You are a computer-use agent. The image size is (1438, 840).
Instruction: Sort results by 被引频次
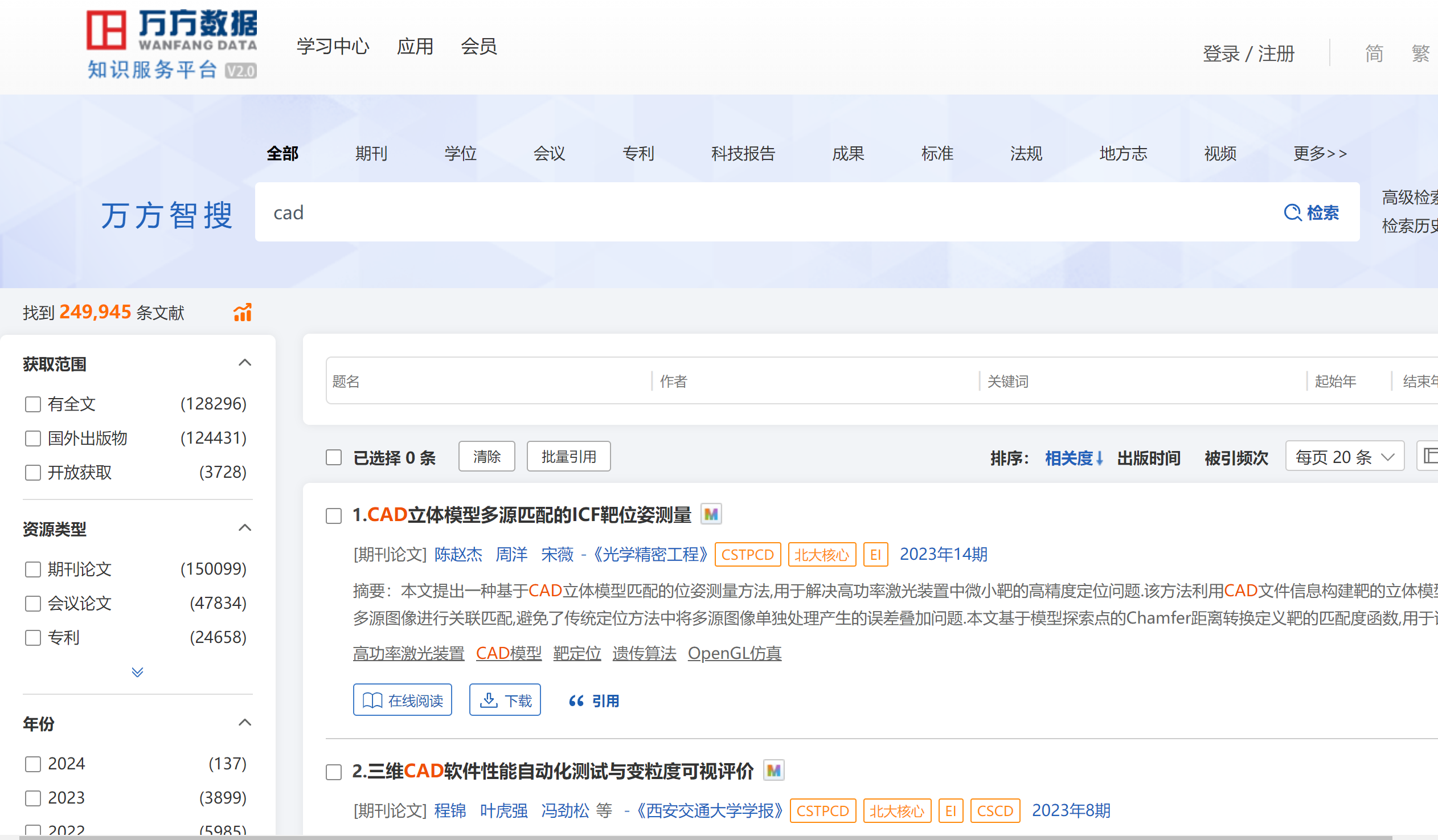click(x=1236, y=458)
